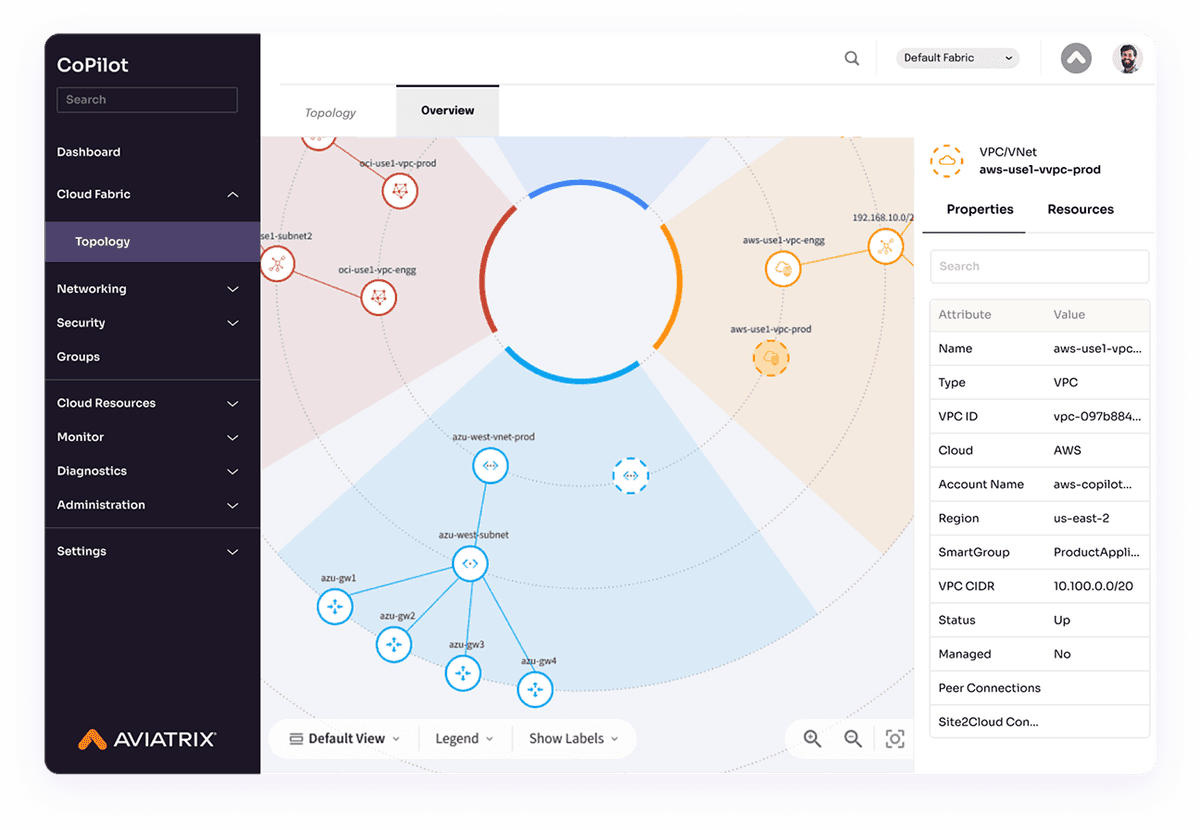
Task: Open Dashboard from the sidebar
Action: pos(89,152)
